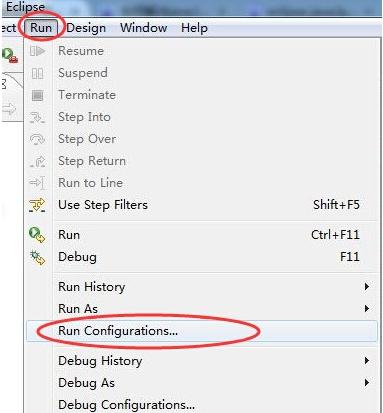383x413 pixels.
Task: Click the green Run play icon in menu
Action: pos(37,235)
